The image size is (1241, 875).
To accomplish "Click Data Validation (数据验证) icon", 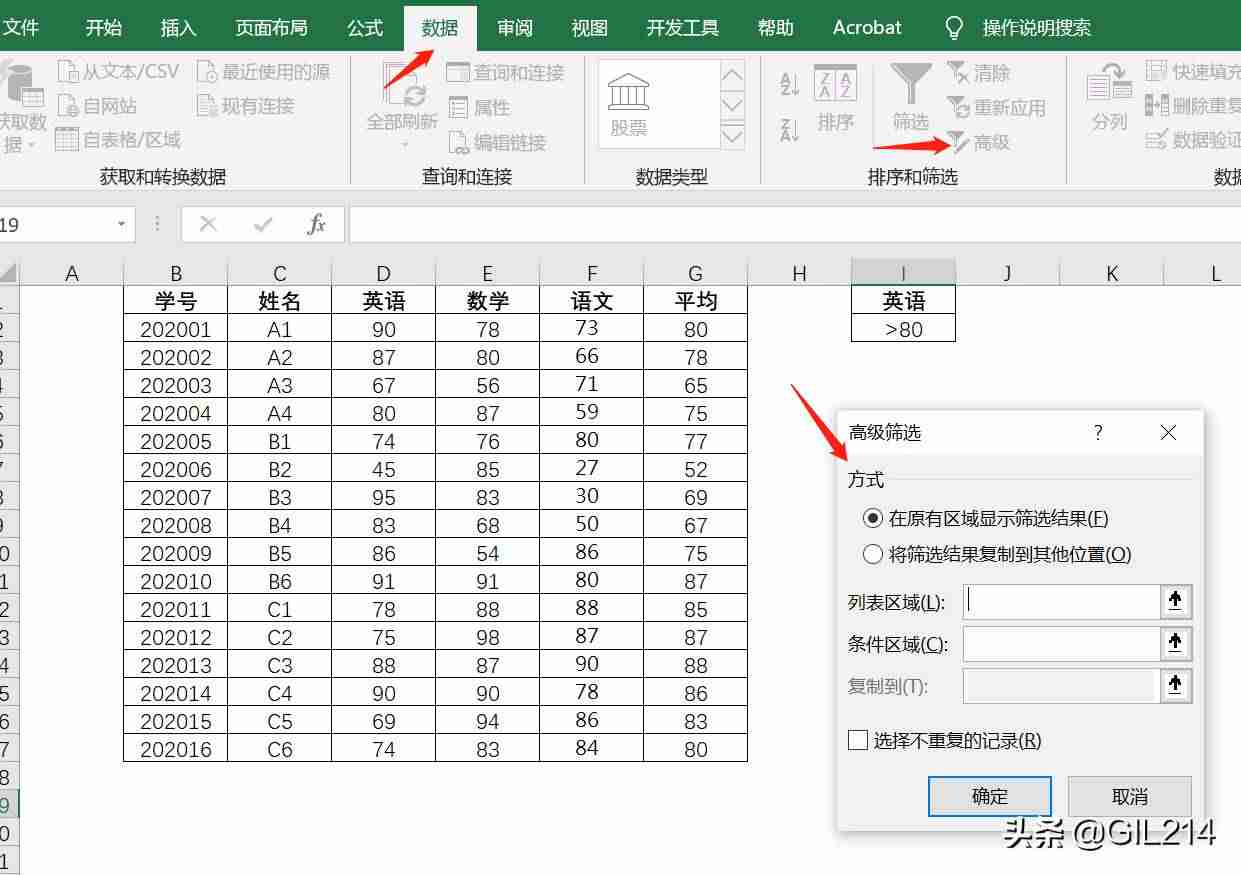I will (1157, 139).
